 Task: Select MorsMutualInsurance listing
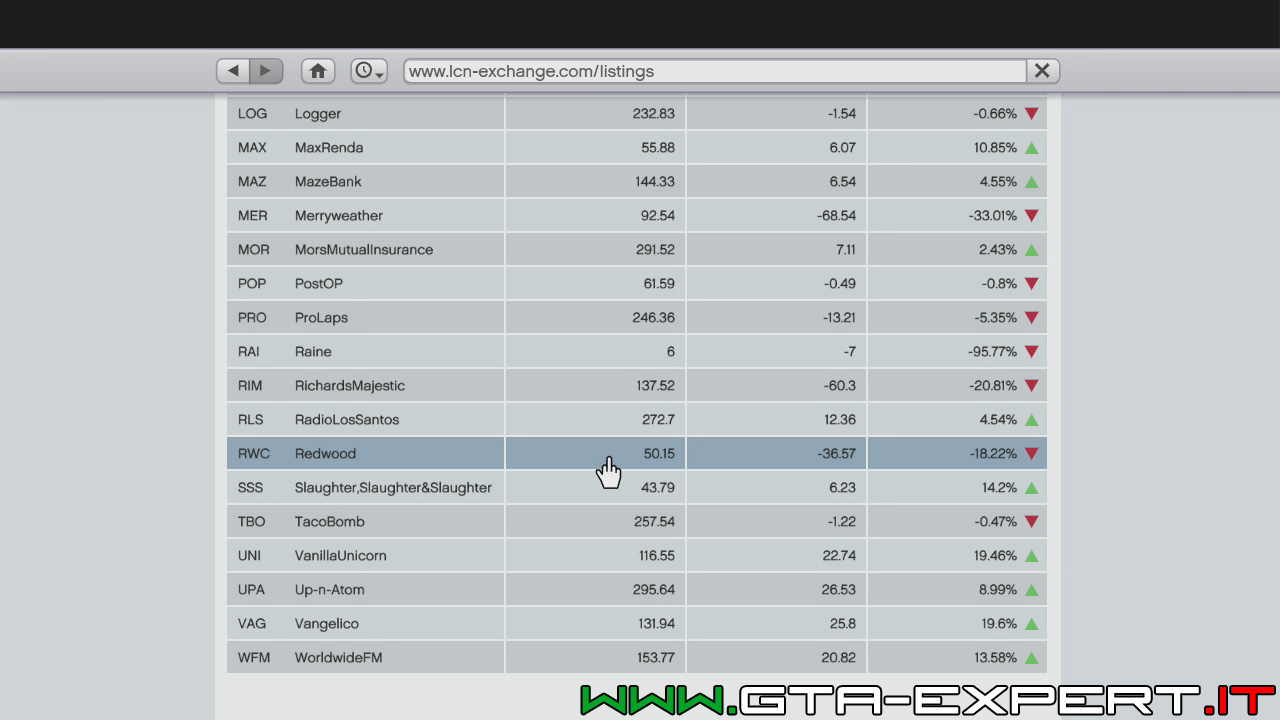click(637, 250)
